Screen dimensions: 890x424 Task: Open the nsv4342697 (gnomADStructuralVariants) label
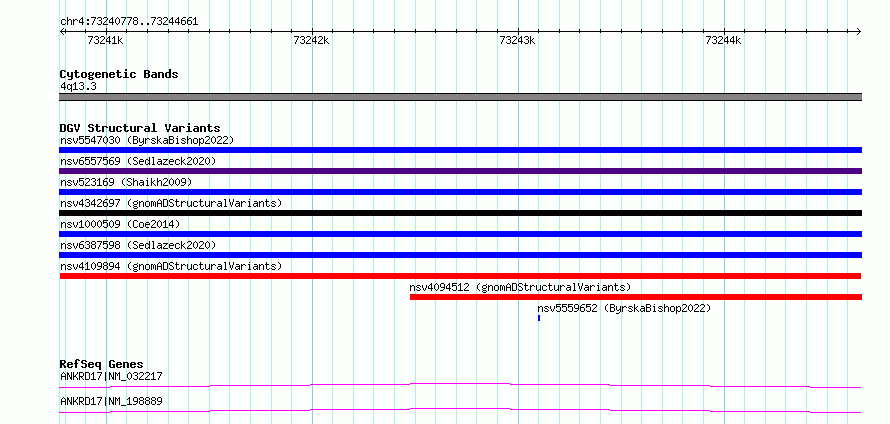(x=171, y=203)
